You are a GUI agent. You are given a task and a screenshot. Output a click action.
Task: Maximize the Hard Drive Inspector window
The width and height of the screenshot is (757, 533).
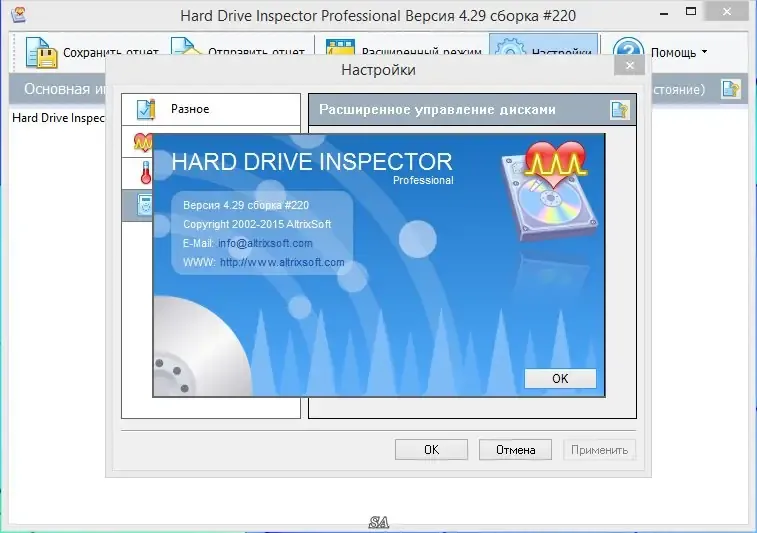click(691, 12)
